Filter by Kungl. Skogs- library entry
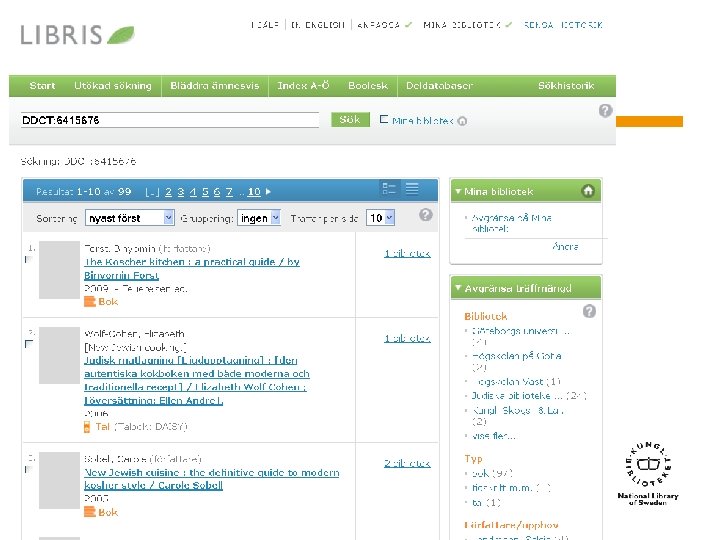Image resolution: width=720 pixels, height=540 pixels. (518, 416)
